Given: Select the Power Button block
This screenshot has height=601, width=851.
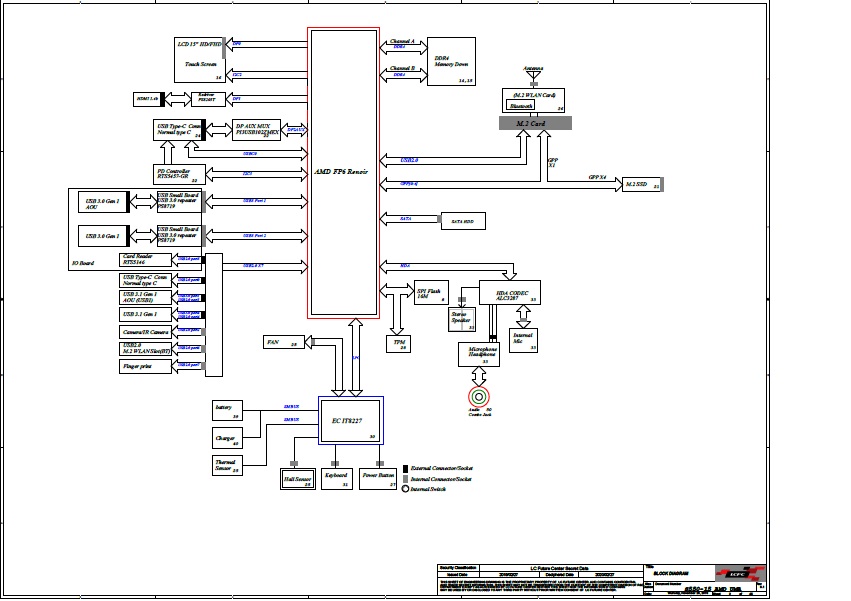Looking at the screenshot, I should tap(378, 479).
